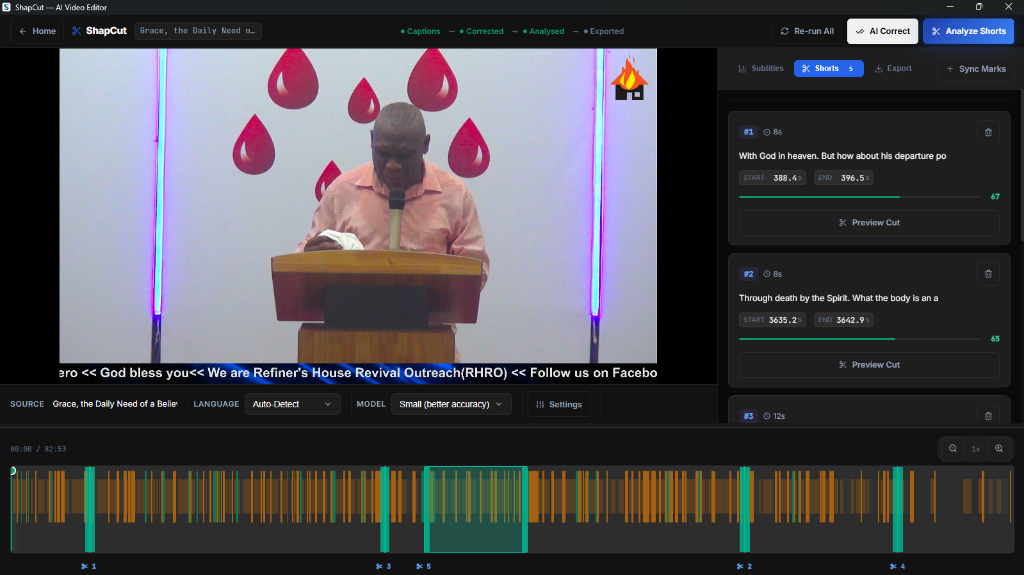This screenshot has height=575, width=1024.
Task: Click the #2 badge on second short
Action: [748, 274]
